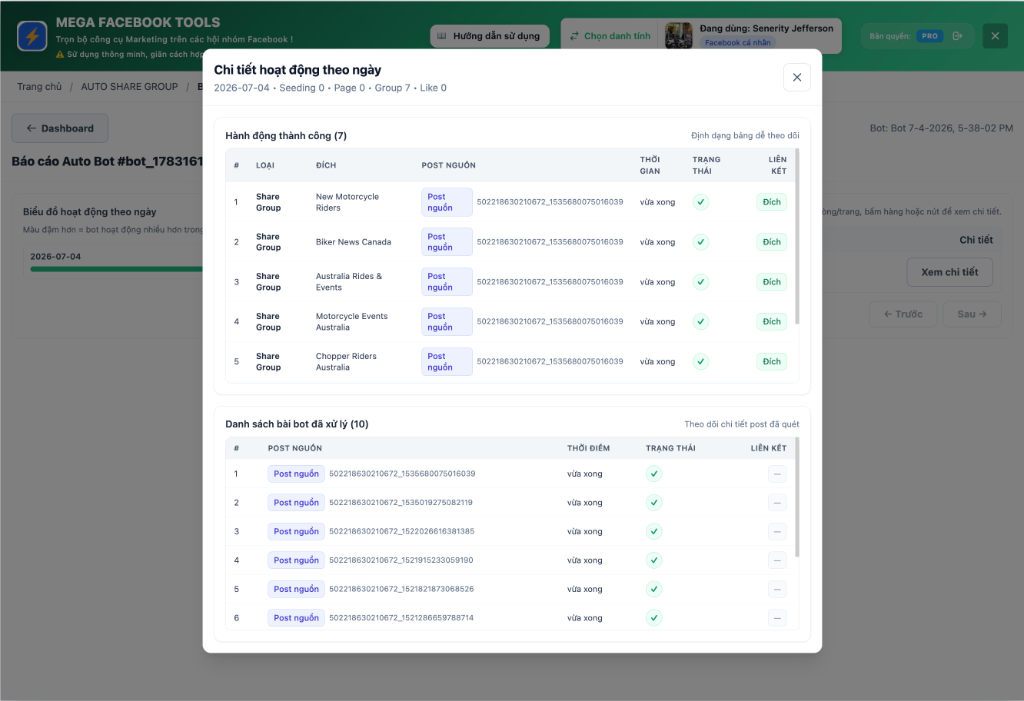
Task: Open Đích link for Australia Rides & Events
Action: point(771,282)
